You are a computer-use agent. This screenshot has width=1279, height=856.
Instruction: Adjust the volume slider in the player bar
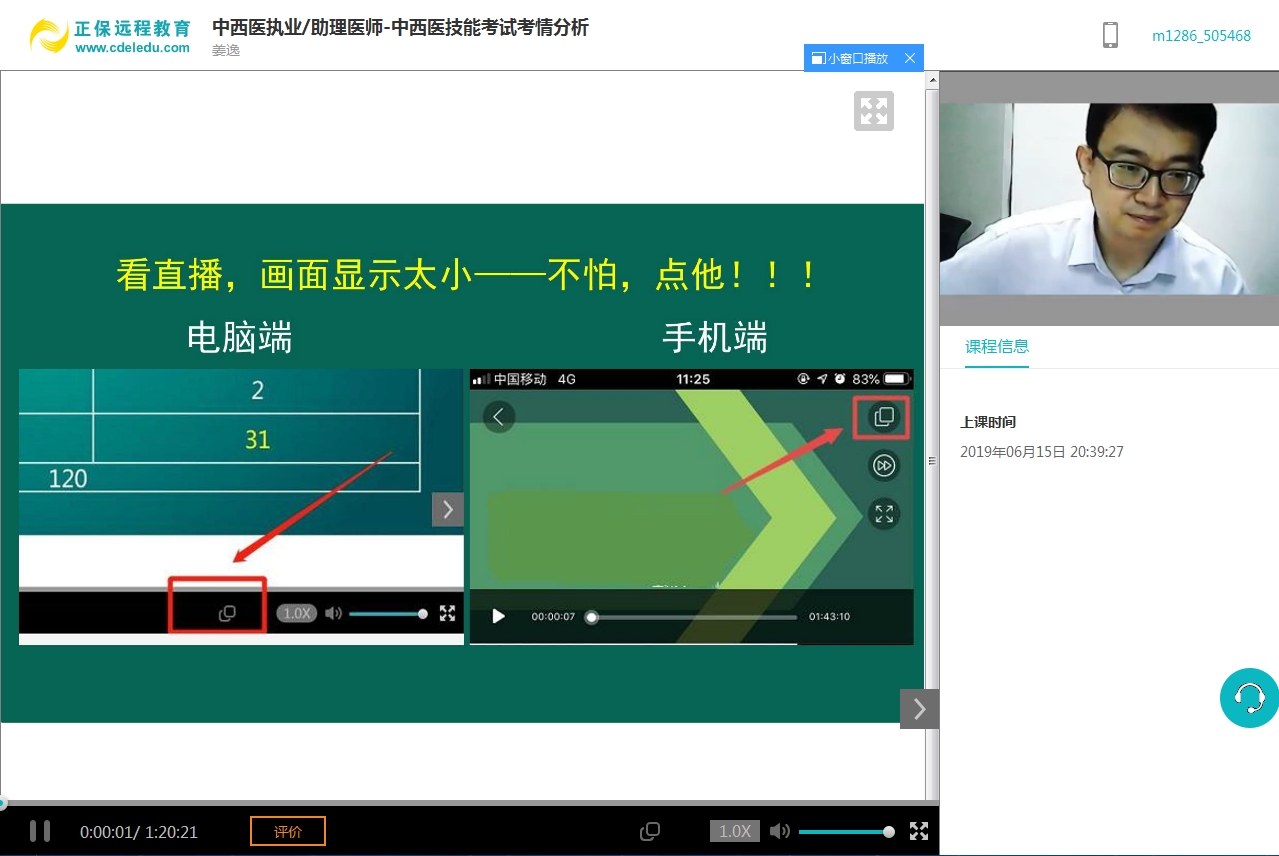point(845,831)
